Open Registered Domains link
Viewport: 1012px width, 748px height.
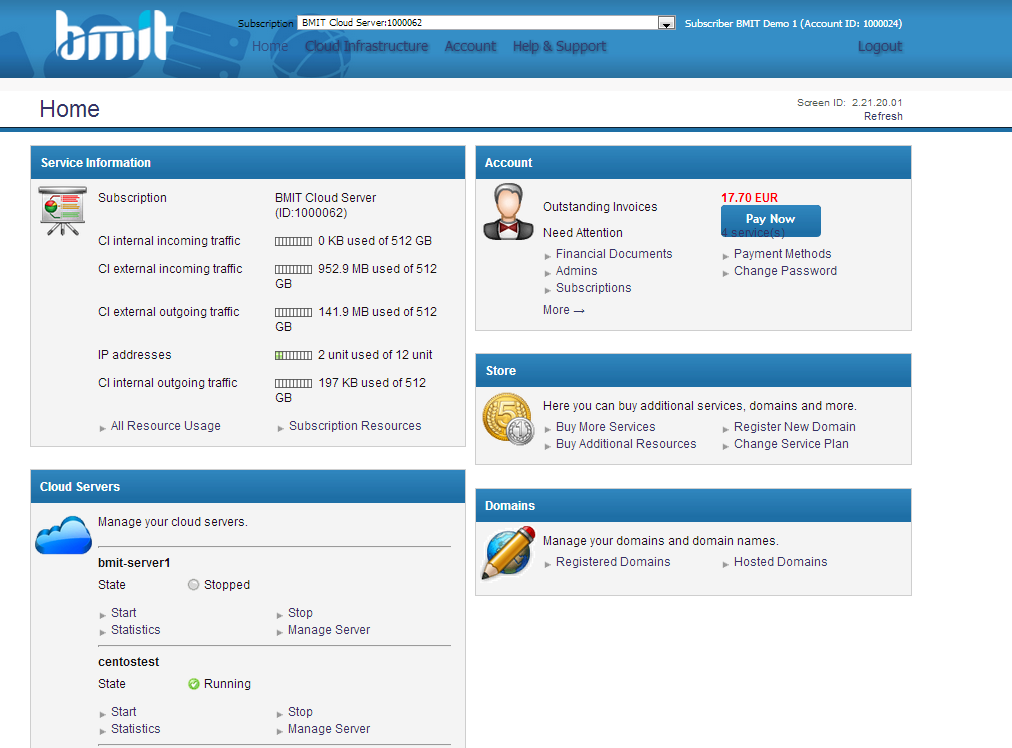[613, 562]
